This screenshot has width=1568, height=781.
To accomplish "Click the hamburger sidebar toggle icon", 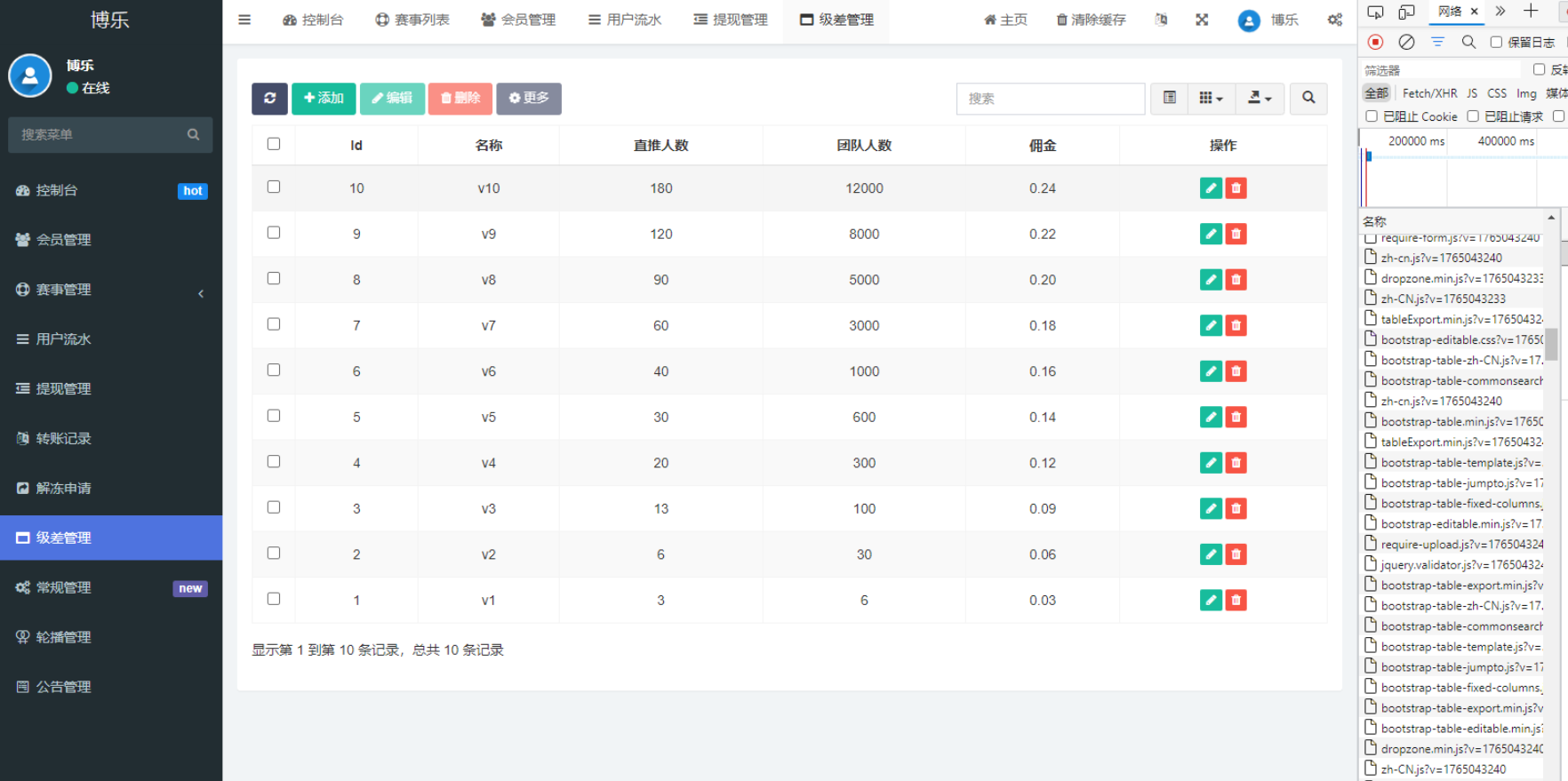I will pos(244,20).
